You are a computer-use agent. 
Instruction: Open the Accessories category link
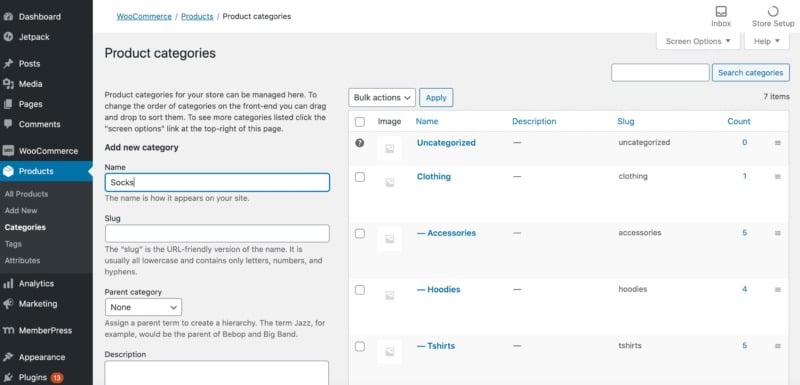click(x=446, y=233)
